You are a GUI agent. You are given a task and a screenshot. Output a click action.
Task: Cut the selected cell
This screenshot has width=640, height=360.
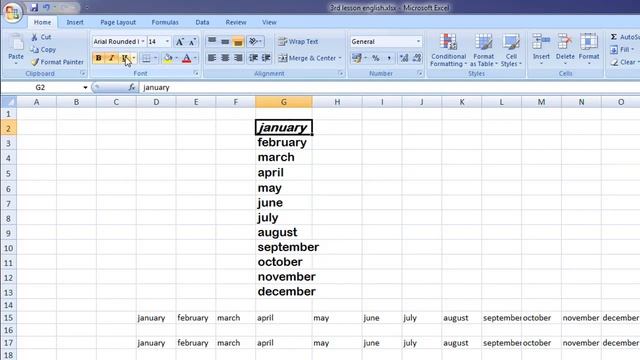click(x=41, y=37)
